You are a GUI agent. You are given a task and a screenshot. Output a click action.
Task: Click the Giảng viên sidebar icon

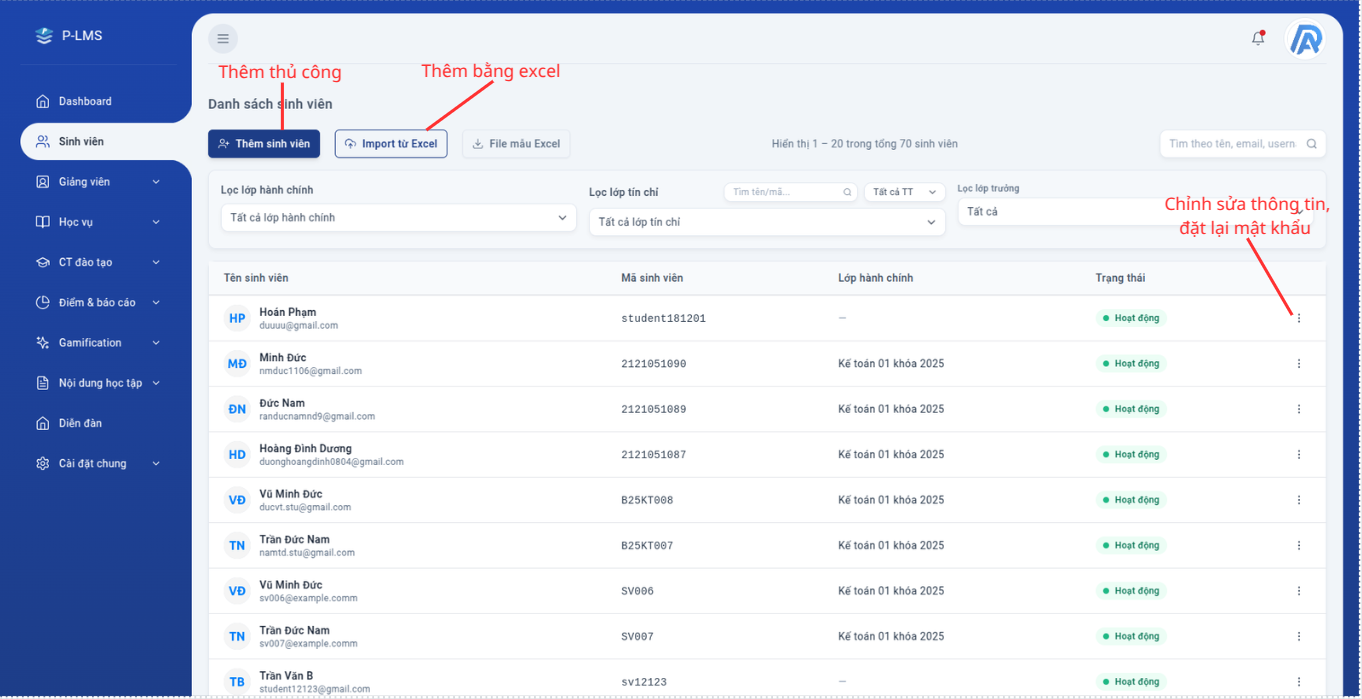42,182
